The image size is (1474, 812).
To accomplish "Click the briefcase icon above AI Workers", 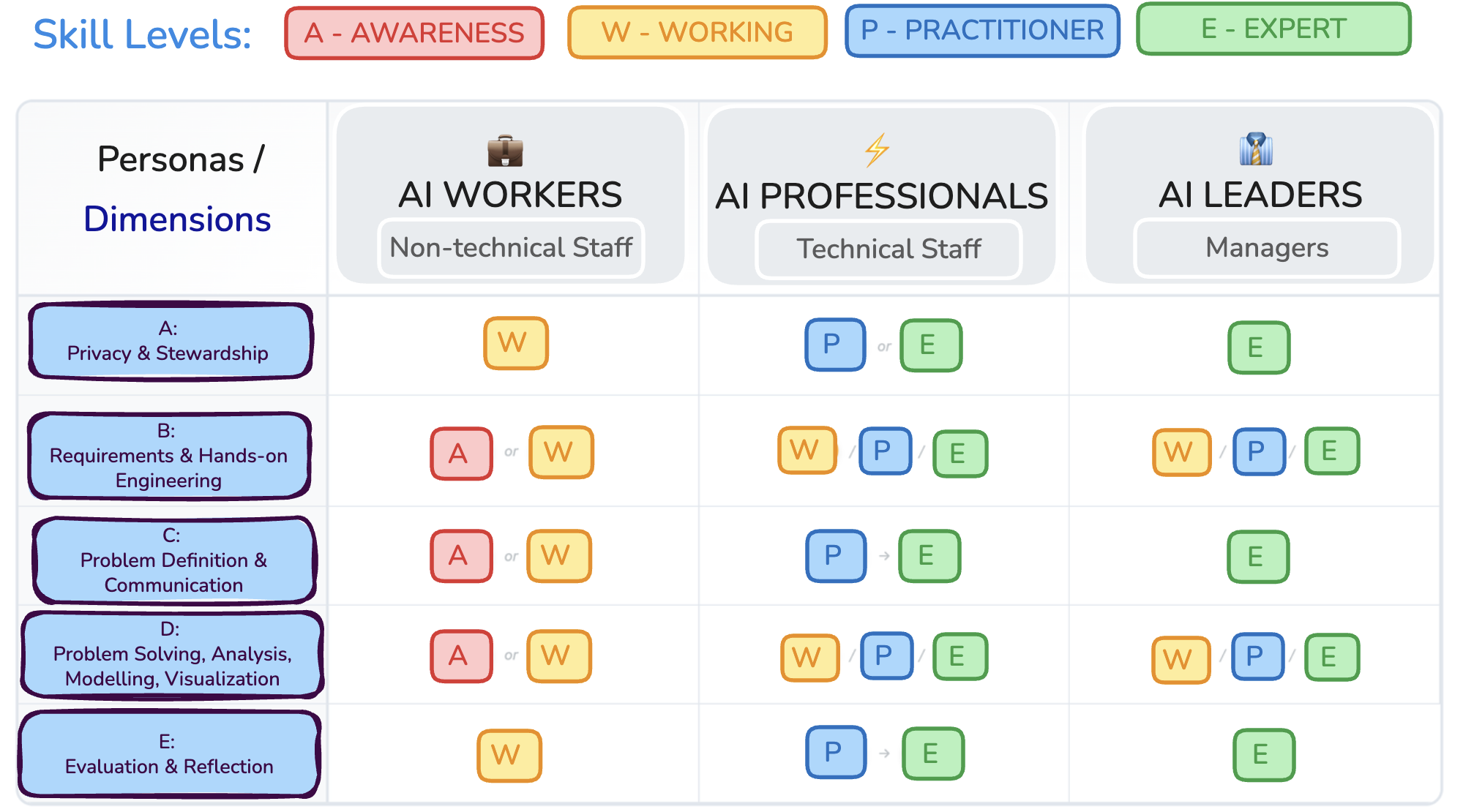I will [x=505, y=151].
